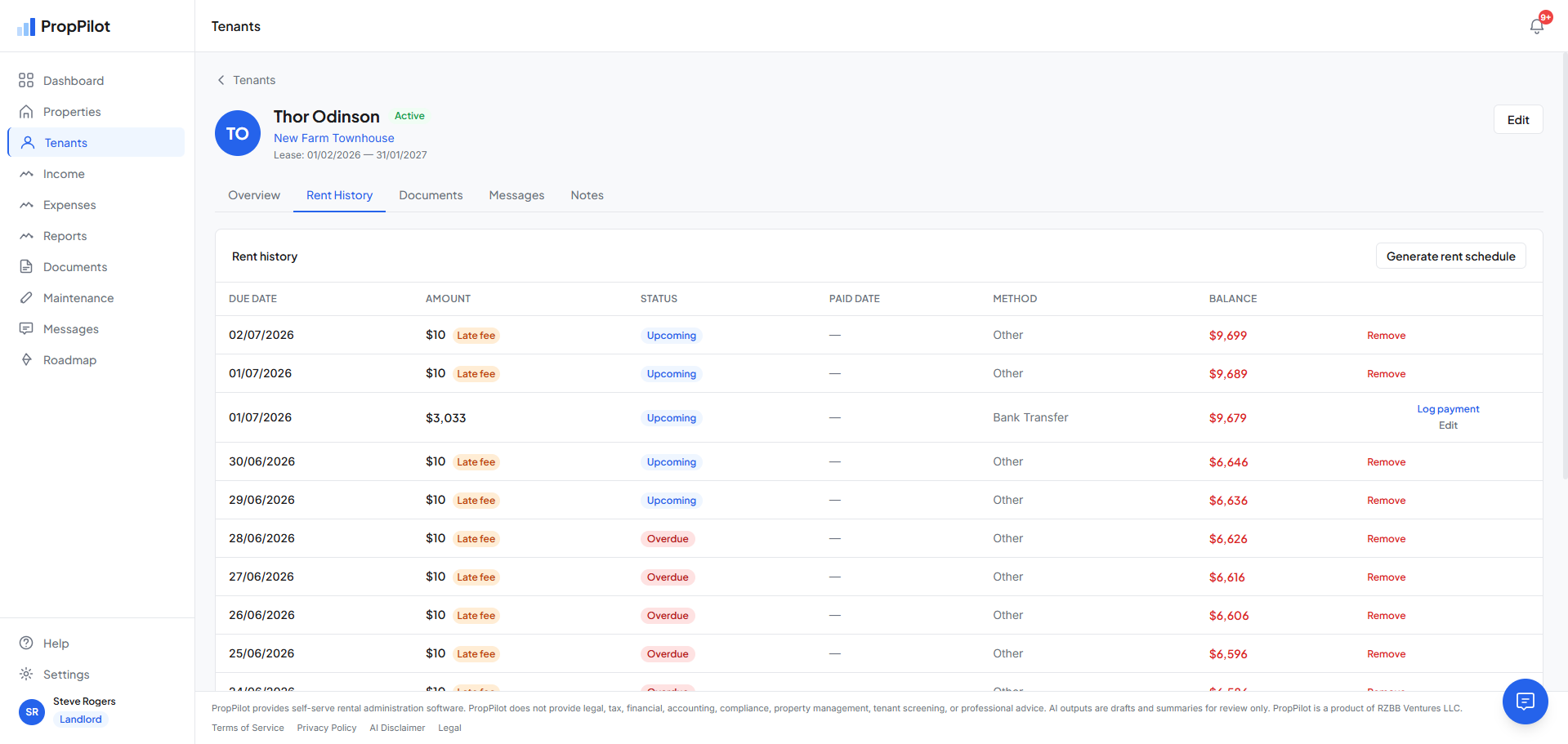This screenshot has height=744, width=1568.
Task: Click the Tenants person icon
Action: pos(28,142)
